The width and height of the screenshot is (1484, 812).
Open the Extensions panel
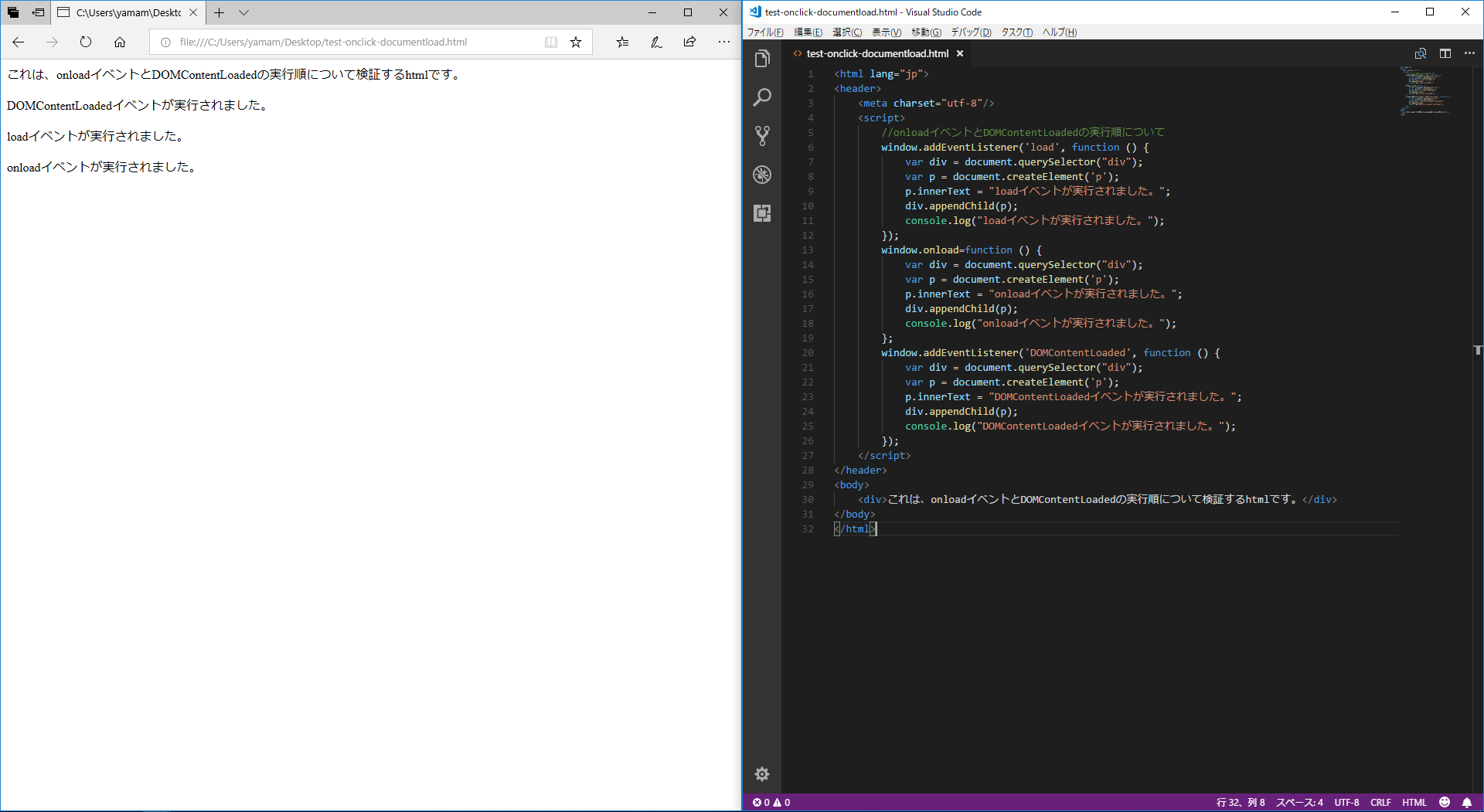(762, 213)
